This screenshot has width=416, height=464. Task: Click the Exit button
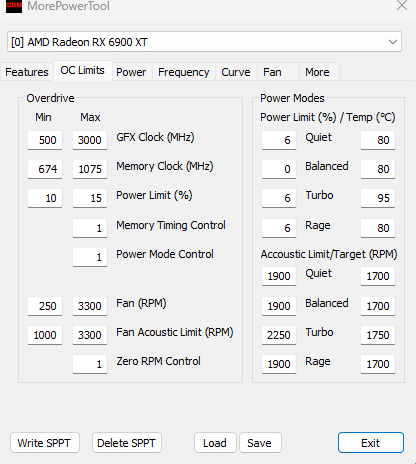click(371, 443)
